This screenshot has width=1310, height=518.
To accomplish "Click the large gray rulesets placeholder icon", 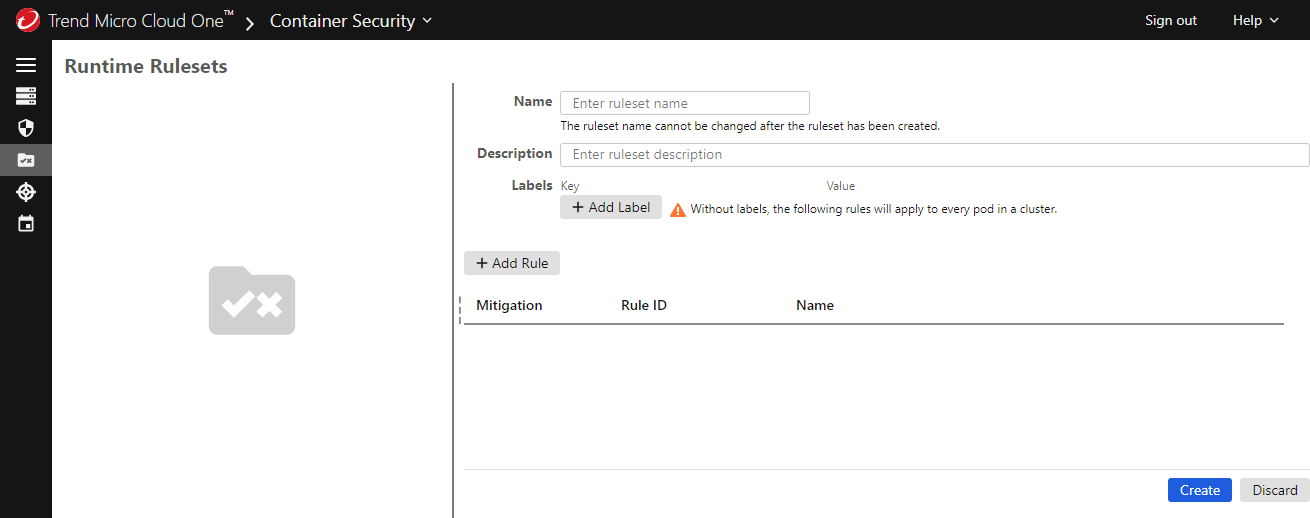I will pos(252,300).
